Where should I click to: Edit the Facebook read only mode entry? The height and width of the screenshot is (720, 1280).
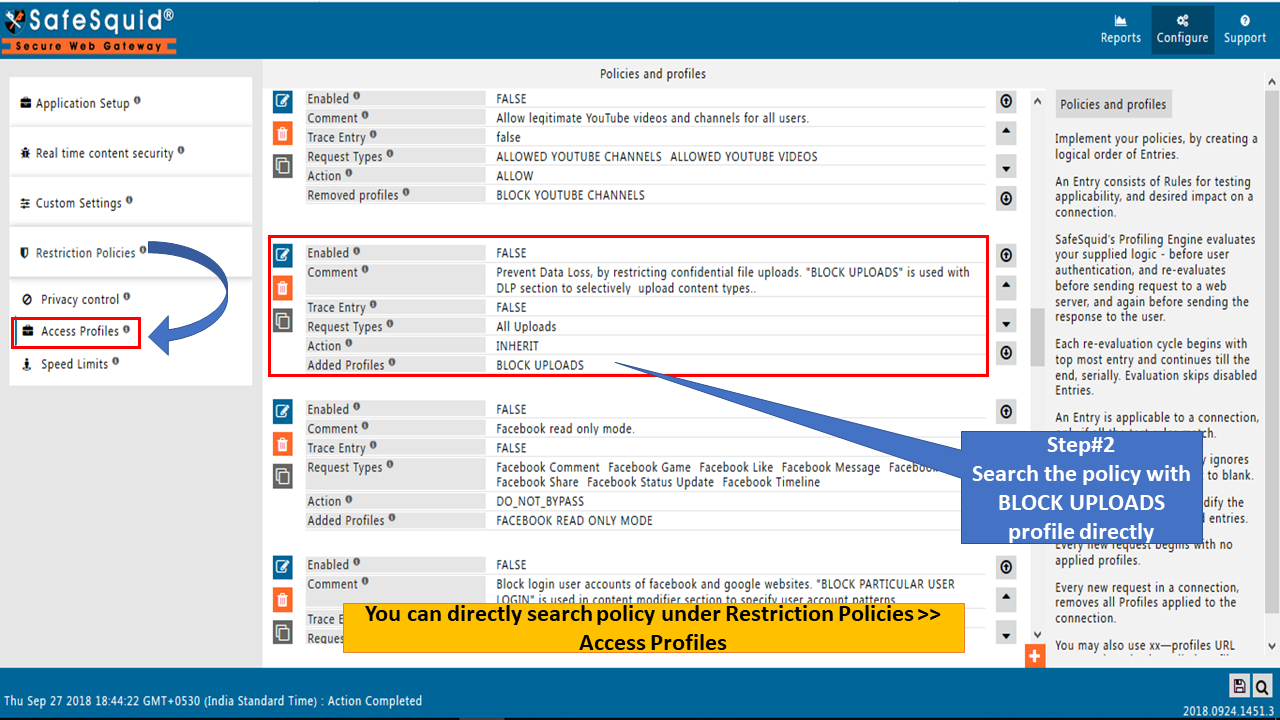point(283,411)
